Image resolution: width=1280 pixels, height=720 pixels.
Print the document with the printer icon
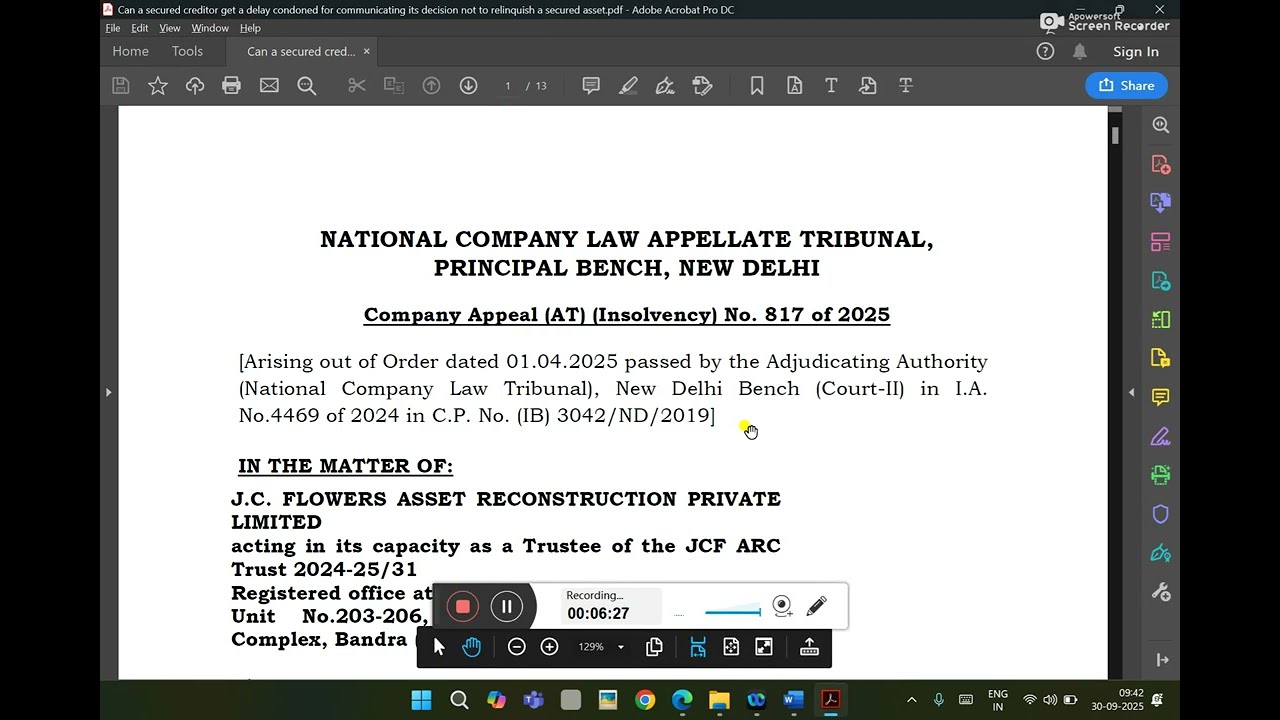pos(232,86)
